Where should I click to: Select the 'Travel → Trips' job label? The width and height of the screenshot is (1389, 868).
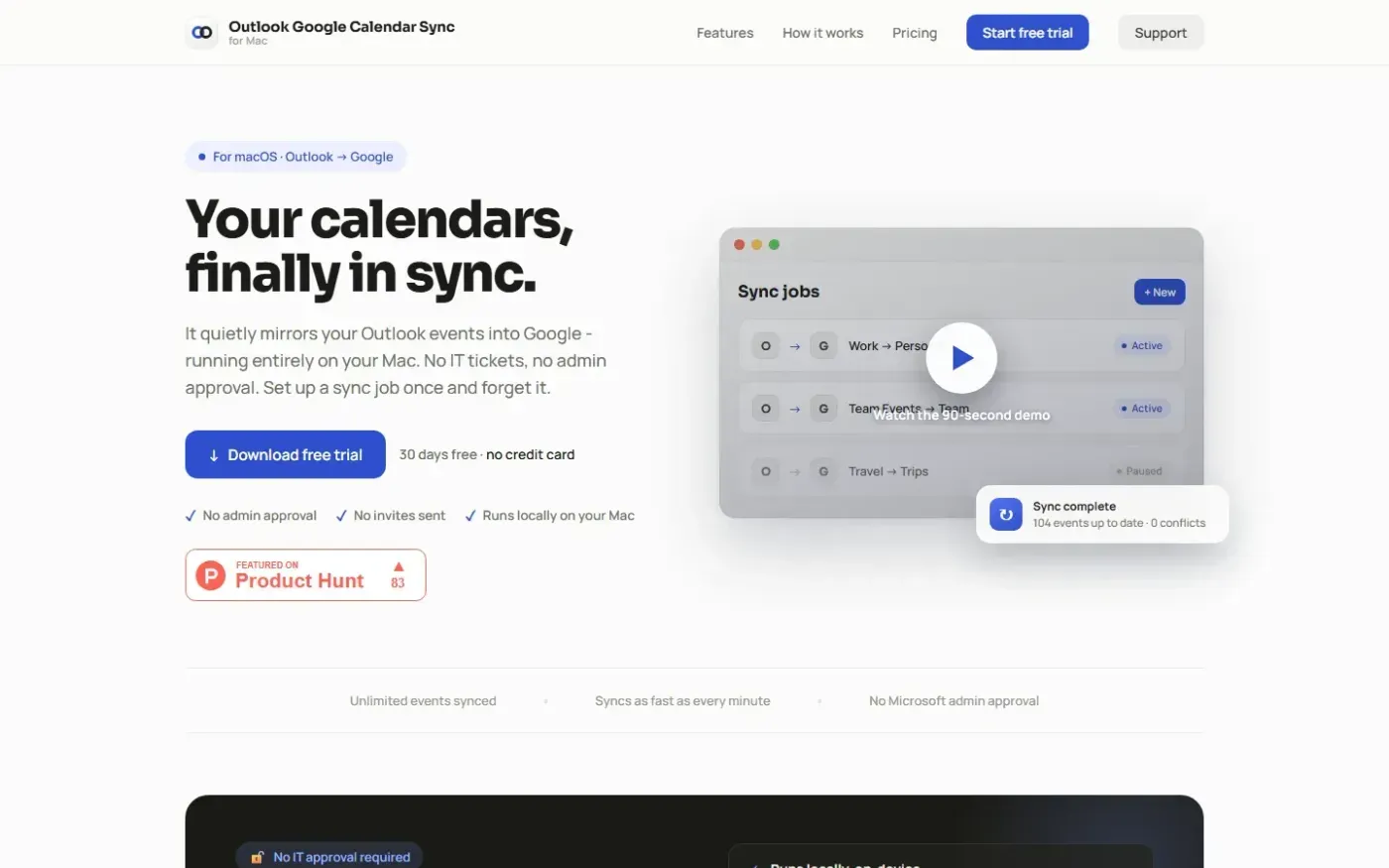(888, 471)
